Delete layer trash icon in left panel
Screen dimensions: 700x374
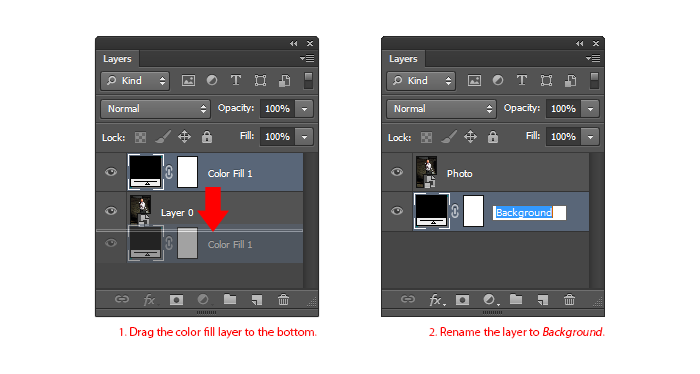283,299
